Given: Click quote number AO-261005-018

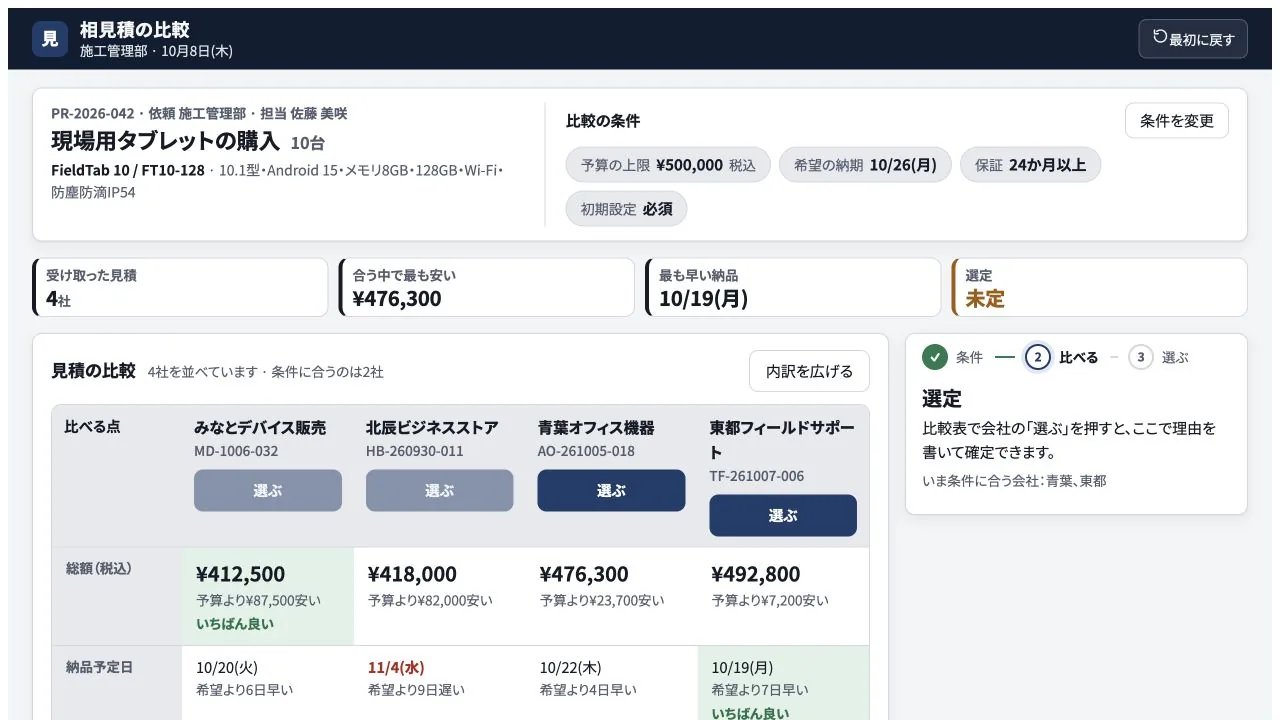Looking at the screenshot, I should point(587,451).
